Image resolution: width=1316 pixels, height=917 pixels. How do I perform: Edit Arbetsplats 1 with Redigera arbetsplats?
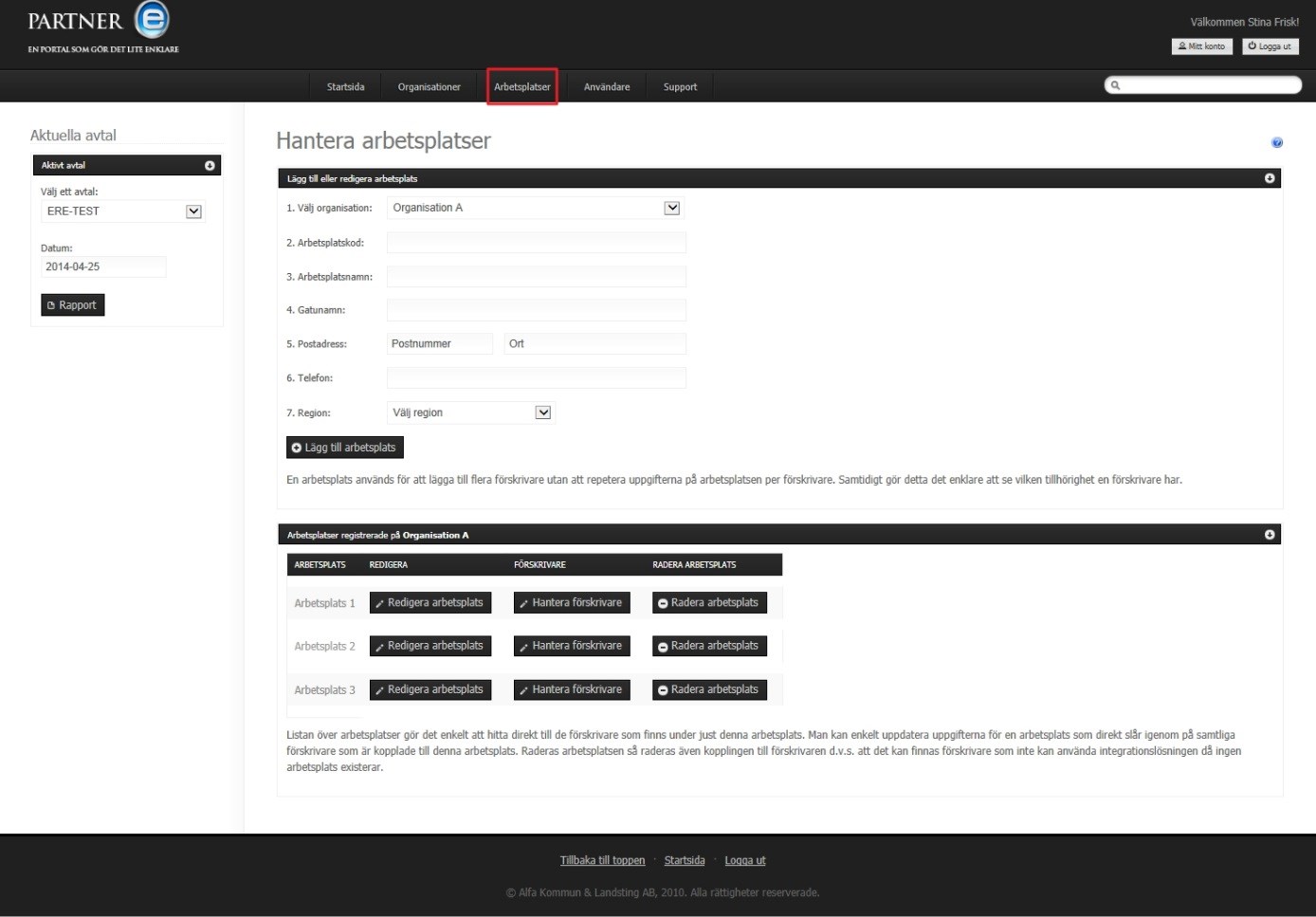coord(430,603)
